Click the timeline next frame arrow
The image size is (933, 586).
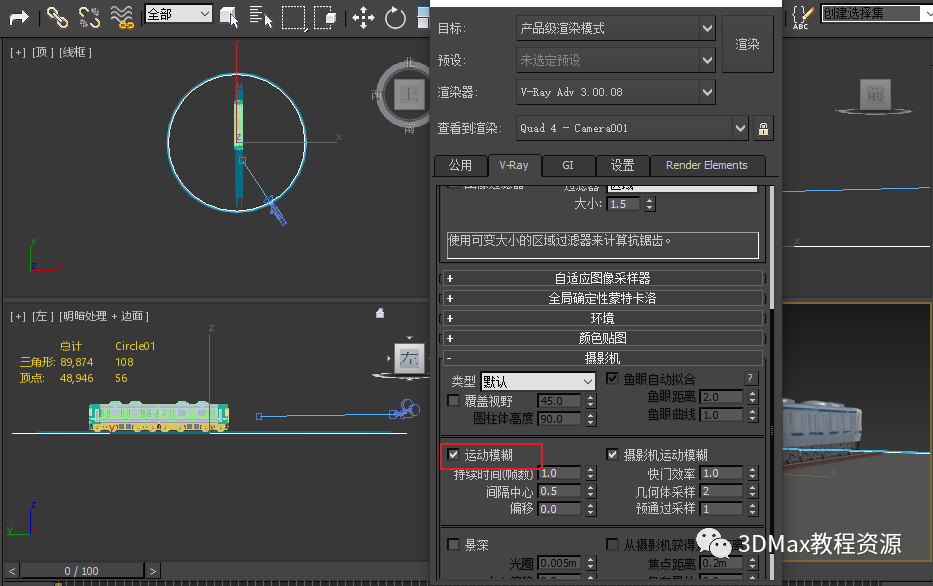[153, 571]
